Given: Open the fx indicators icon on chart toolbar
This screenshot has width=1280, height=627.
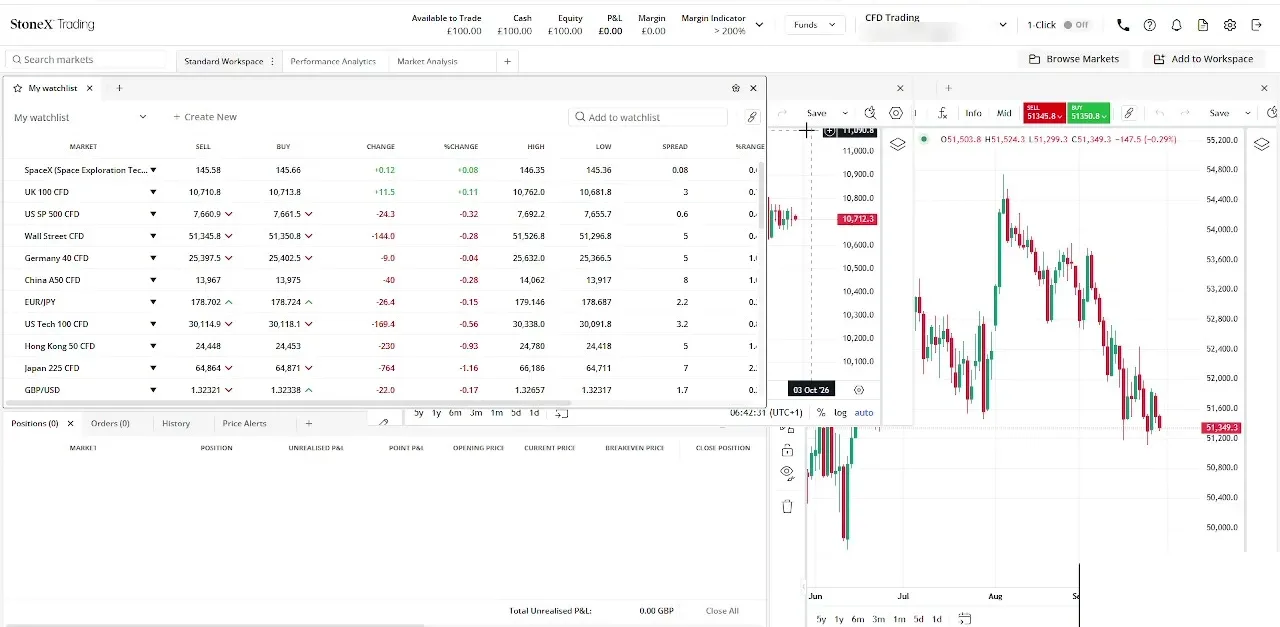Looking at the screenshot, I should [x=942, y=113].
